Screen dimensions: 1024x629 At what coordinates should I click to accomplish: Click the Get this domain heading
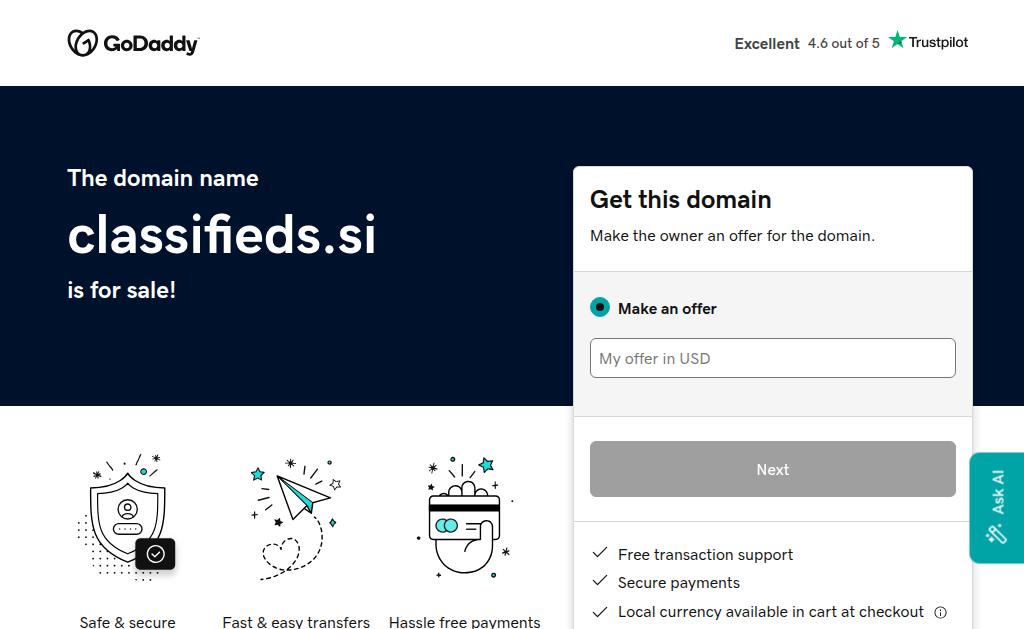(x=680, y=199)
